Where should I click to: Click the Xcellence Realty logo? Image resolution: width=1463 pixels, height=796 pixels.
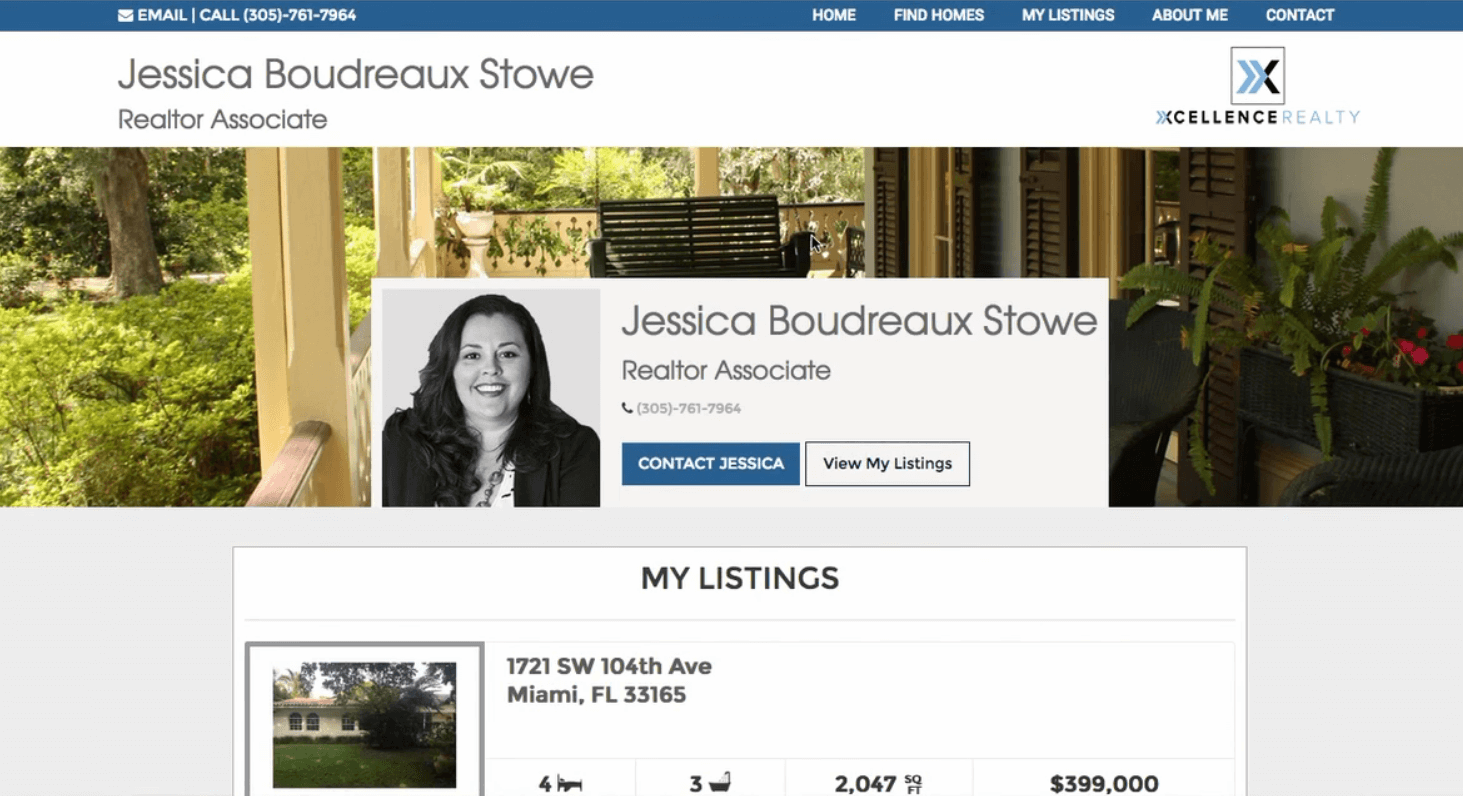(x=1257, y=86)
